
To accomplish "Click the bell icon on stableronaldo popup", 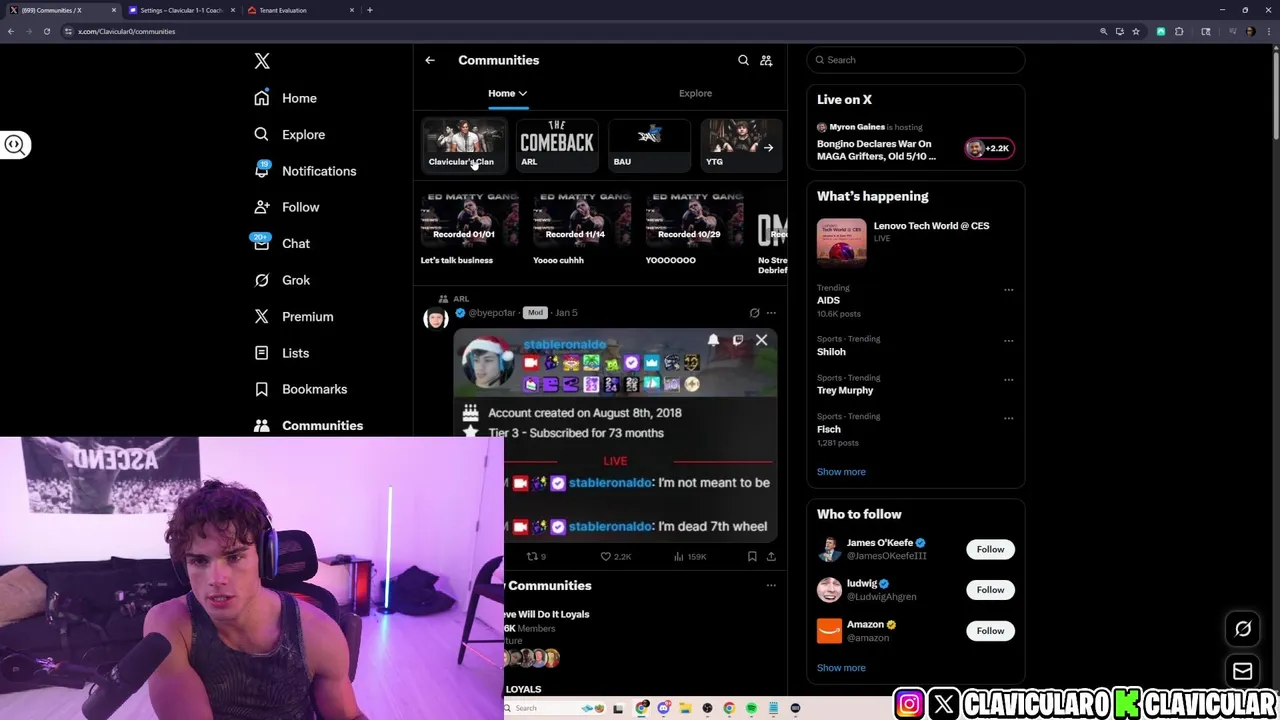I will [713, 340].
